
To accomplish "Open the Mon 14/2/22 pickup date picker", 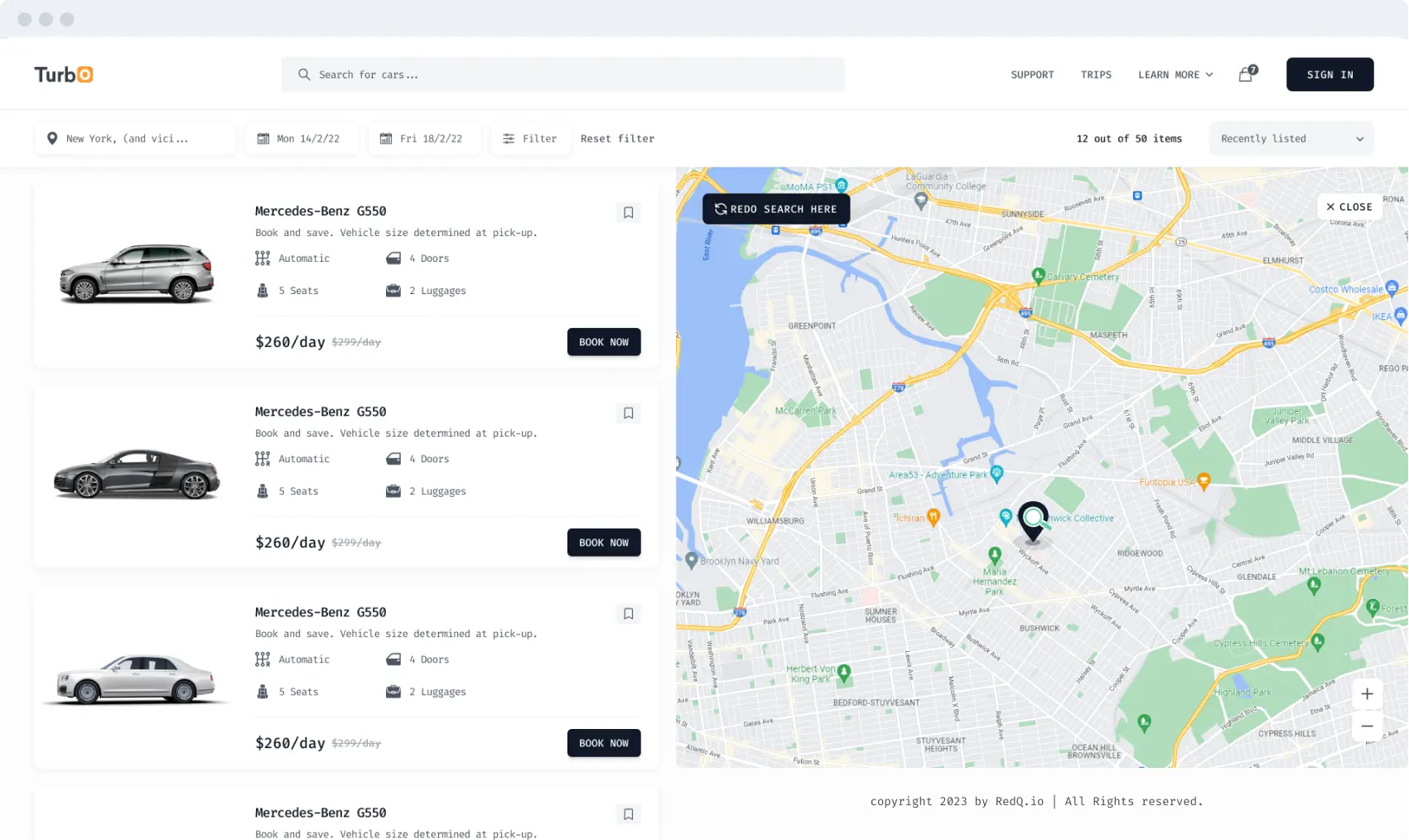I will click(x=302, y=138).
